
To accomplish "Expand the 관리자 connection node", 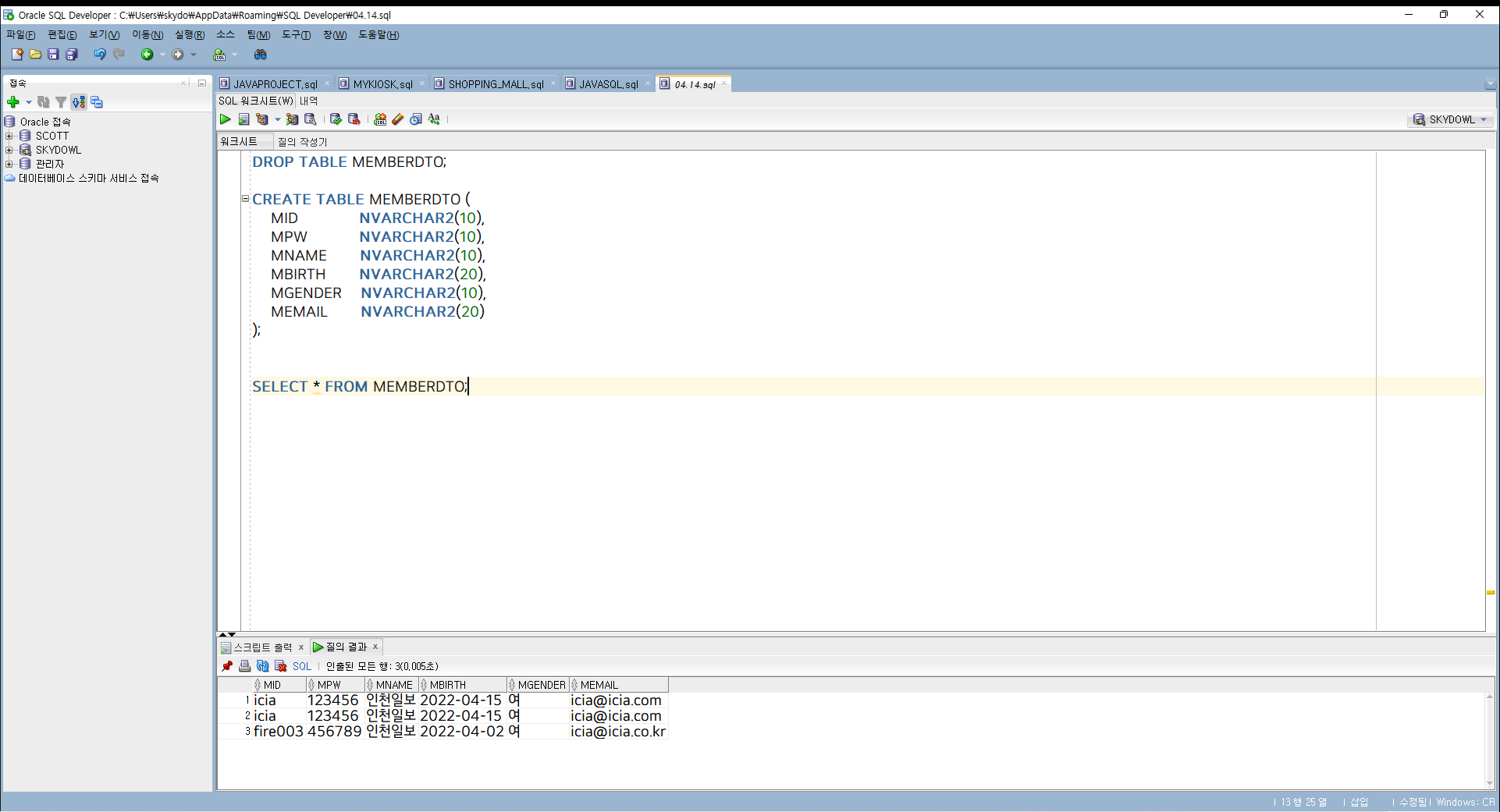I will [9, 164].
